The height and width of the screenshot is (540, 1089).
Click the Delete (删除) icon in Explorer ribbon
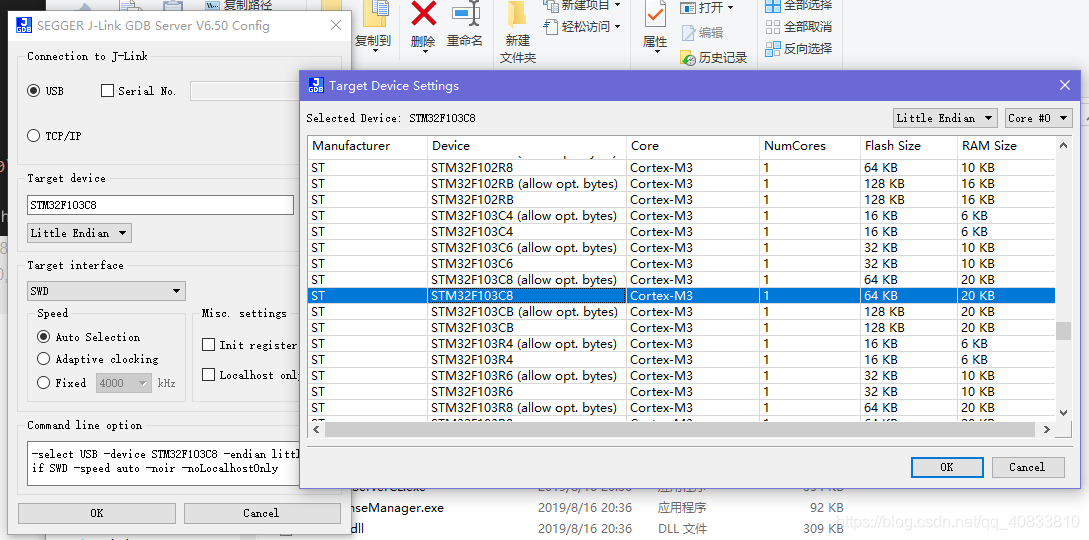pyautogui.click(x=423, y=14)
